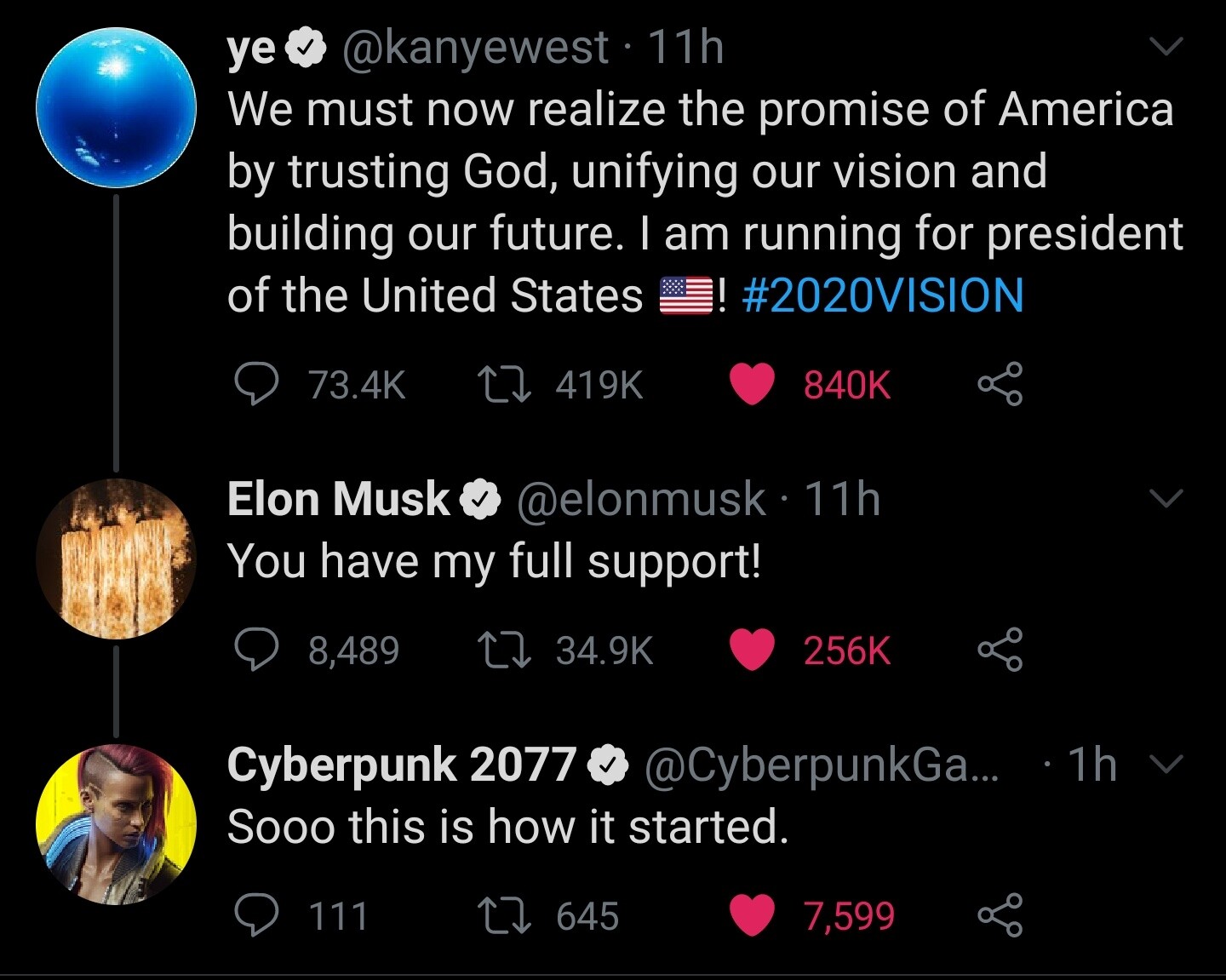Share ye's tweet via share icon
The height and width of the screenshot is (980, 1226).
click(1000, 384)
